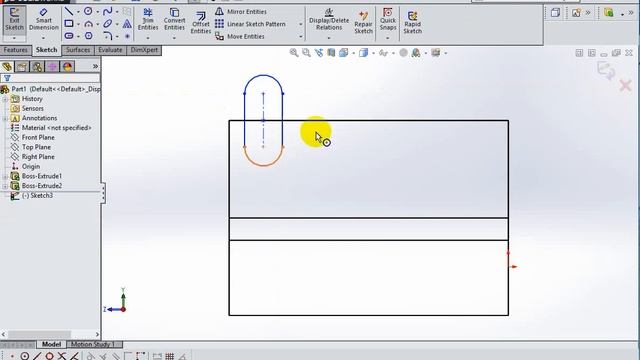Screen dimensions: 640x360
Task: Switch to the Sketch tab
Action: coord(47,50)
